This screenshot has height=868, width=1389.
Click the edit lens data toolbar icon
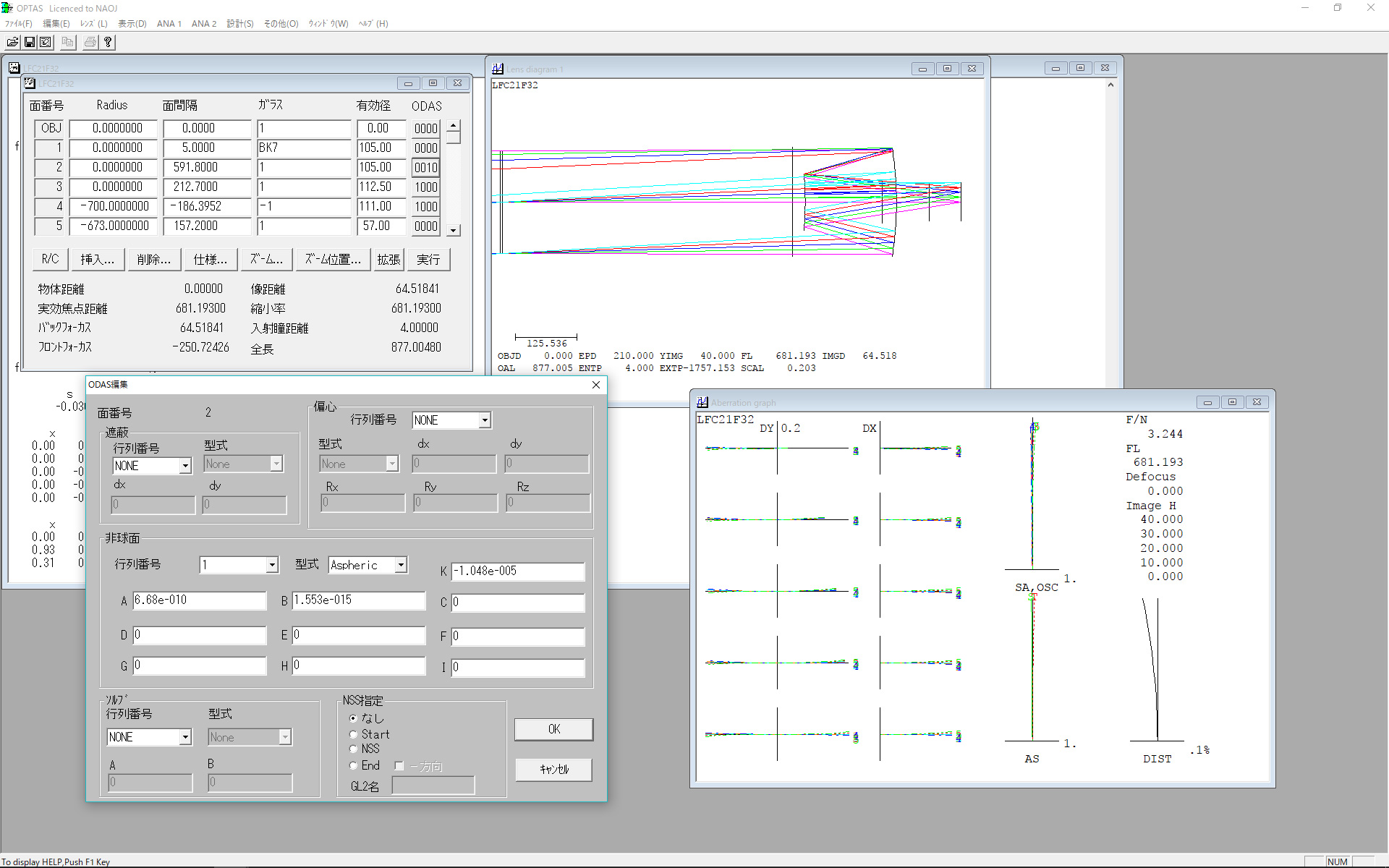[46, 42]
